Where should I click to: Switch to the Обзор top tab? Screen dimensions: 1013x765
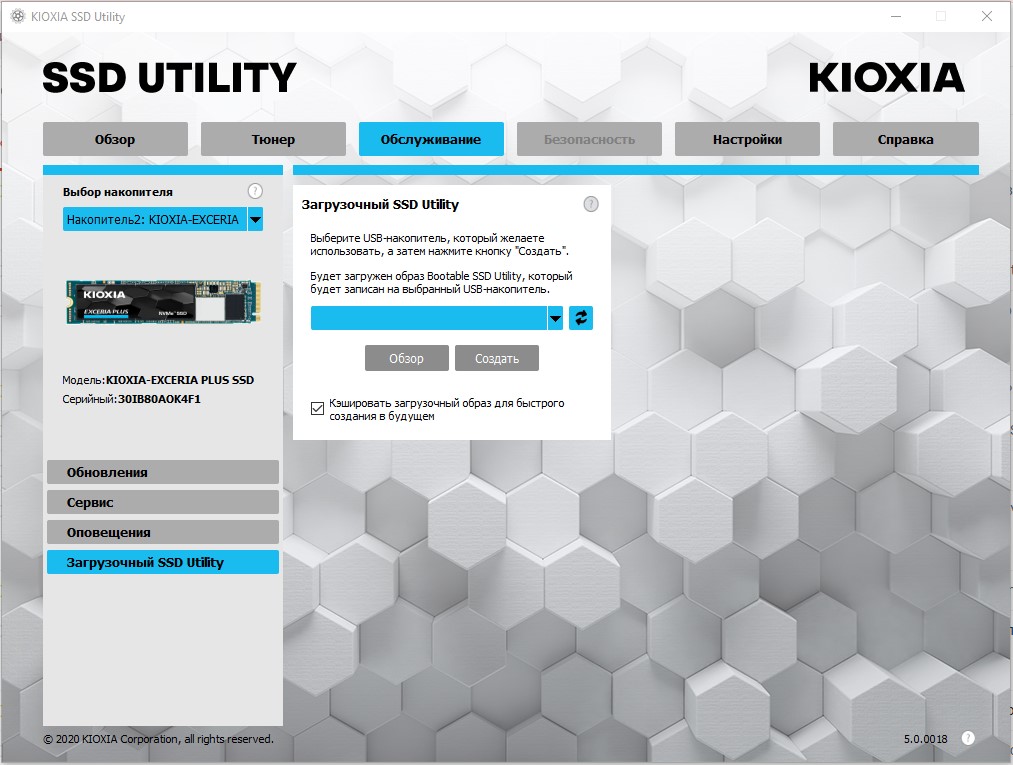pos(115,139)
